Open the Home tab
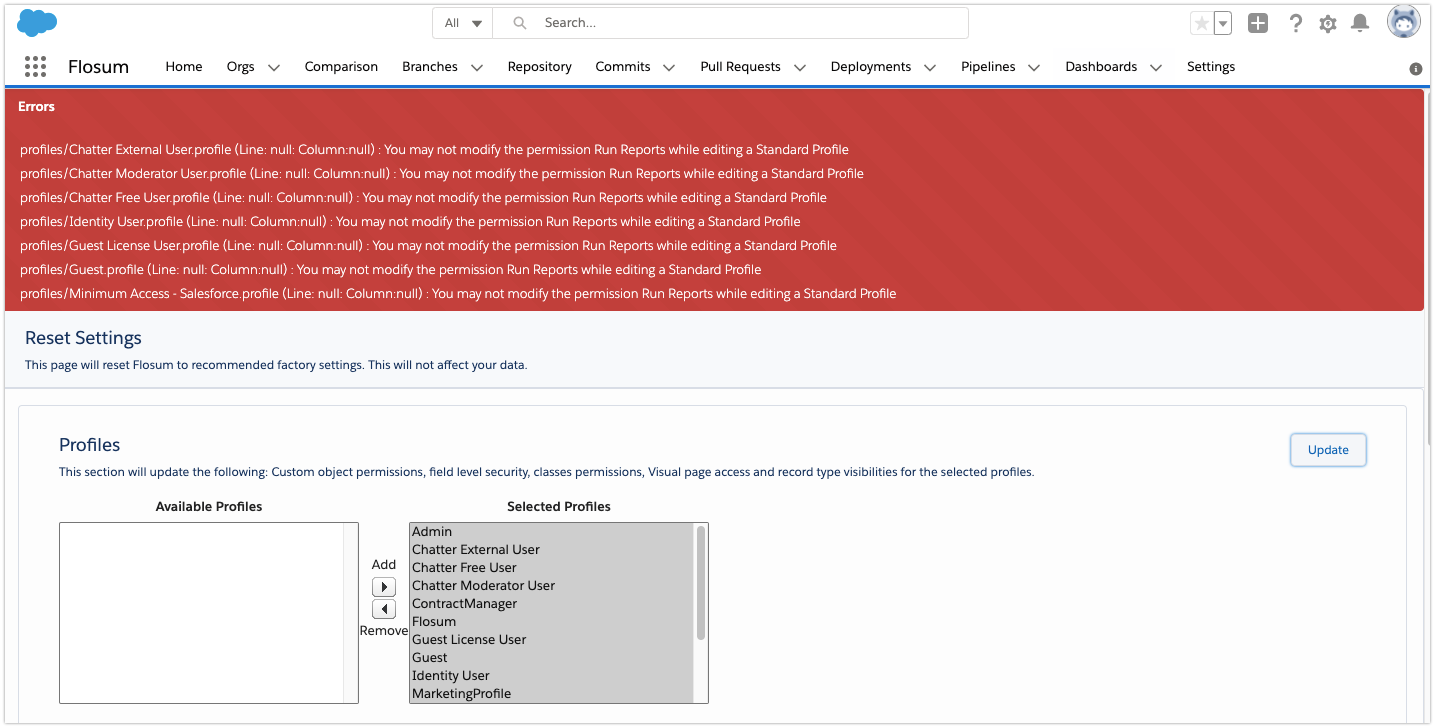The height and width of the screenshot is (728, 1435). (183, 66)
